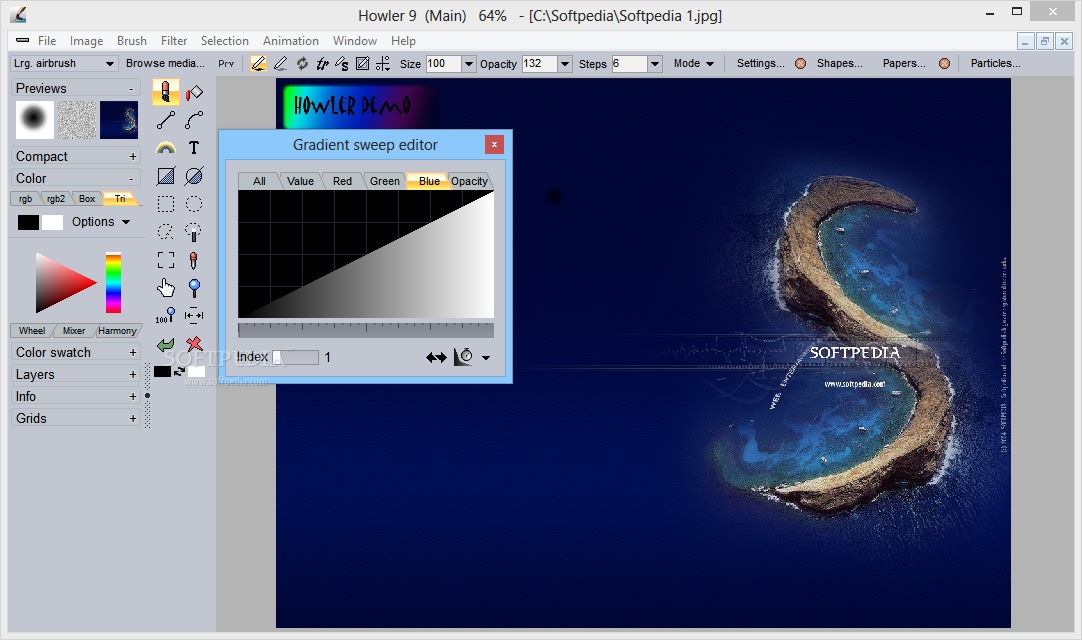Open the Mode dropdown menu

coord(694,64)
